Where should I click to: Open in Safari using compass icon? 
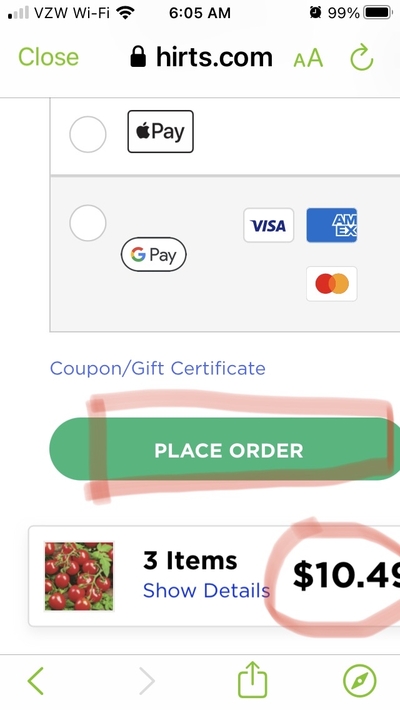[360, 680]
